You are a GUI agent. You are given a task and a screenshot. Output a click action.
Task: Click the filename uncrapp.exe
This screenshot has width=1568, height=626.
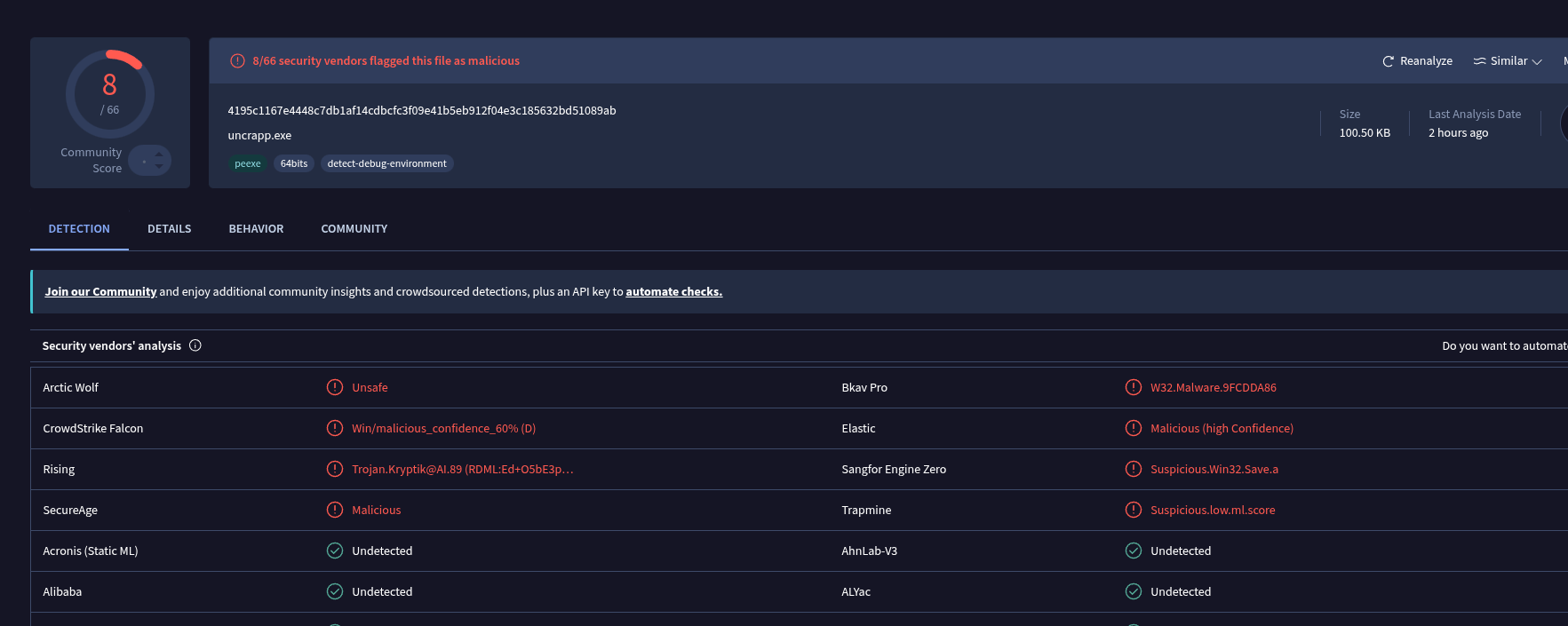(259, 136)
